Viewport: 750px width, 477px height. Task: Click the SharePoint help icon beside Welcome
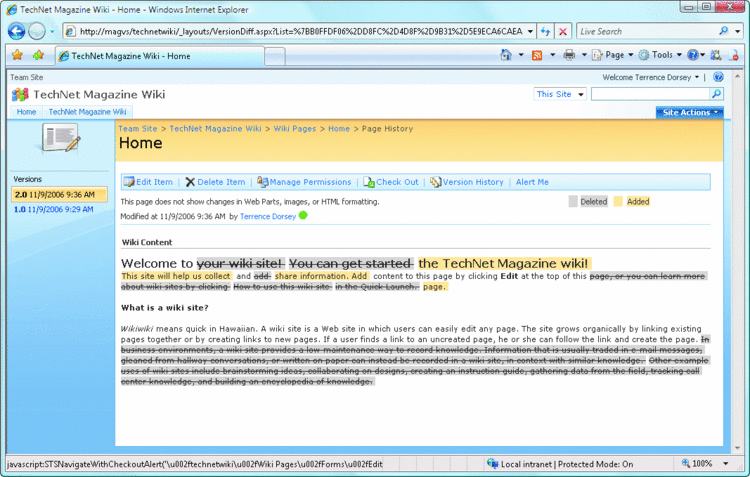[x=718, y=77]
